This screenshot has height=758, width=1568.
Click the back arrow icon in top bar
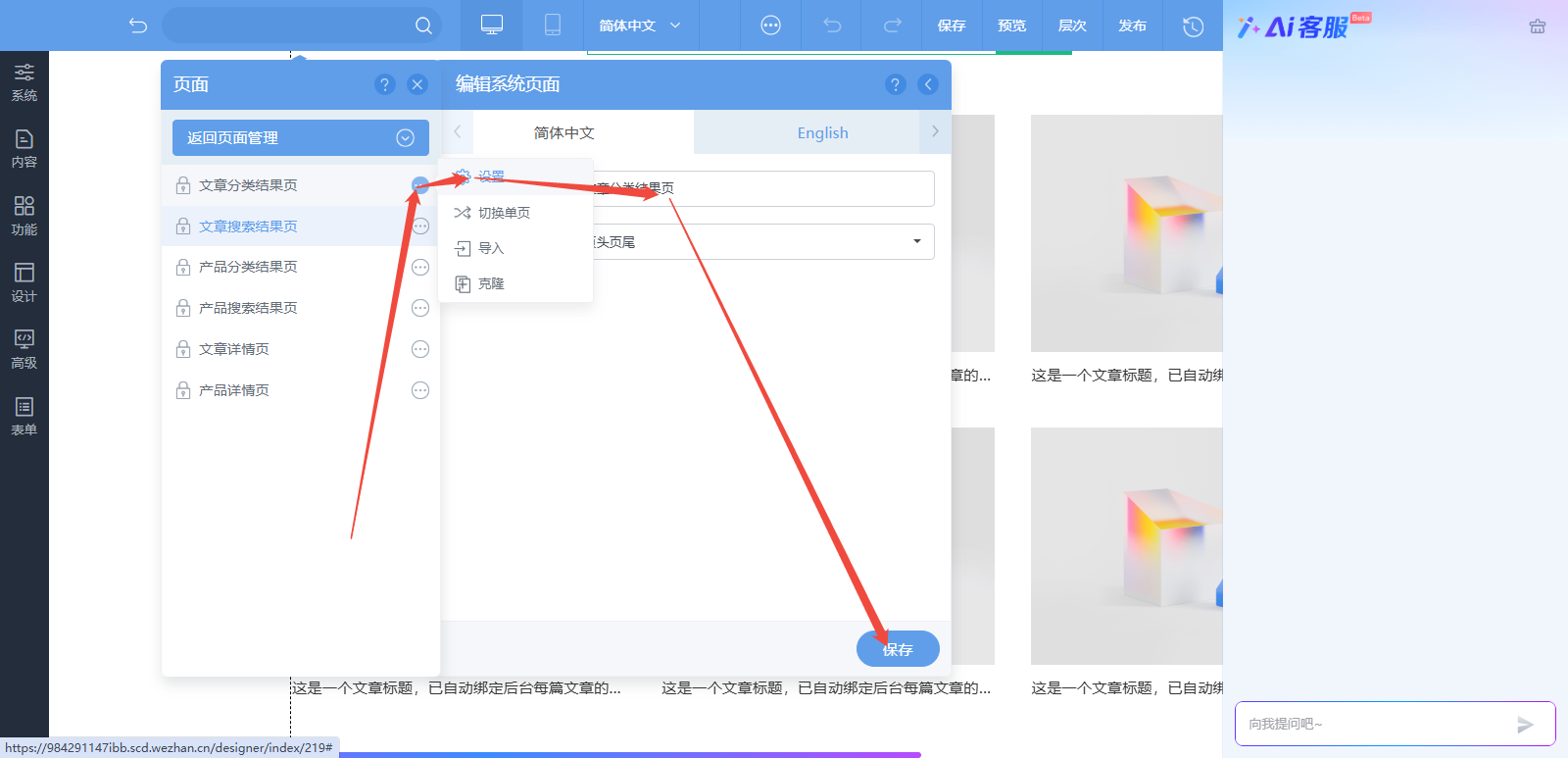[138, 25]
